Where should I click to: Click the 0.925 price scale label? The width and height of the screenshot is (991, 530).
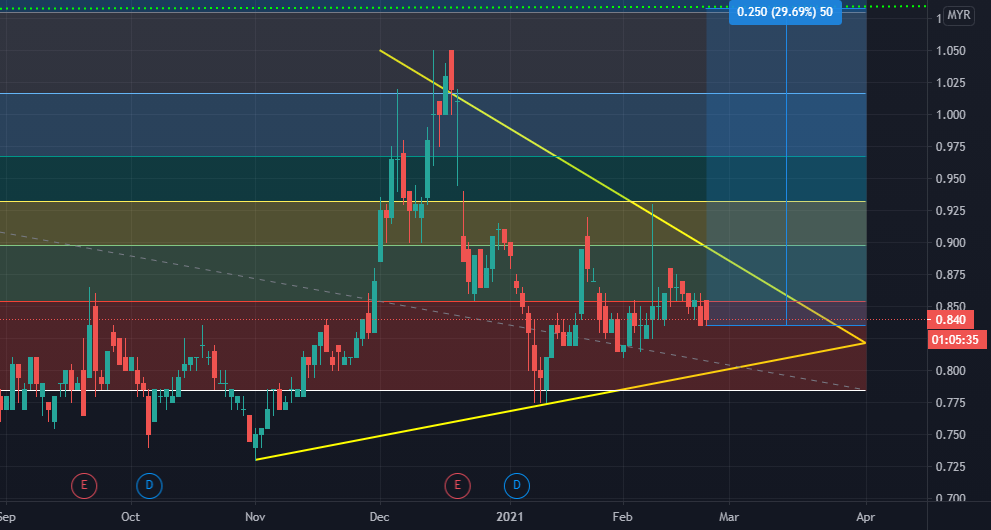pos(951,210)
